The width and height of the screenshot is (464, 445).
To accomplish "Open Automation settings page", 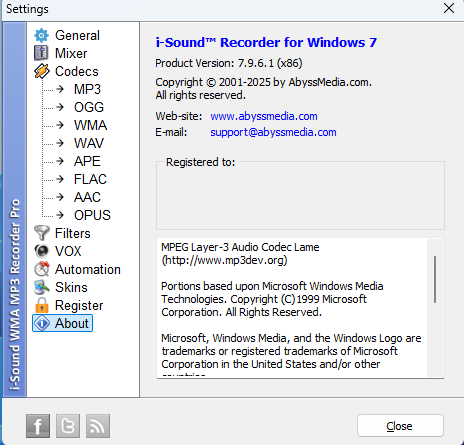I will coord(88,269).
